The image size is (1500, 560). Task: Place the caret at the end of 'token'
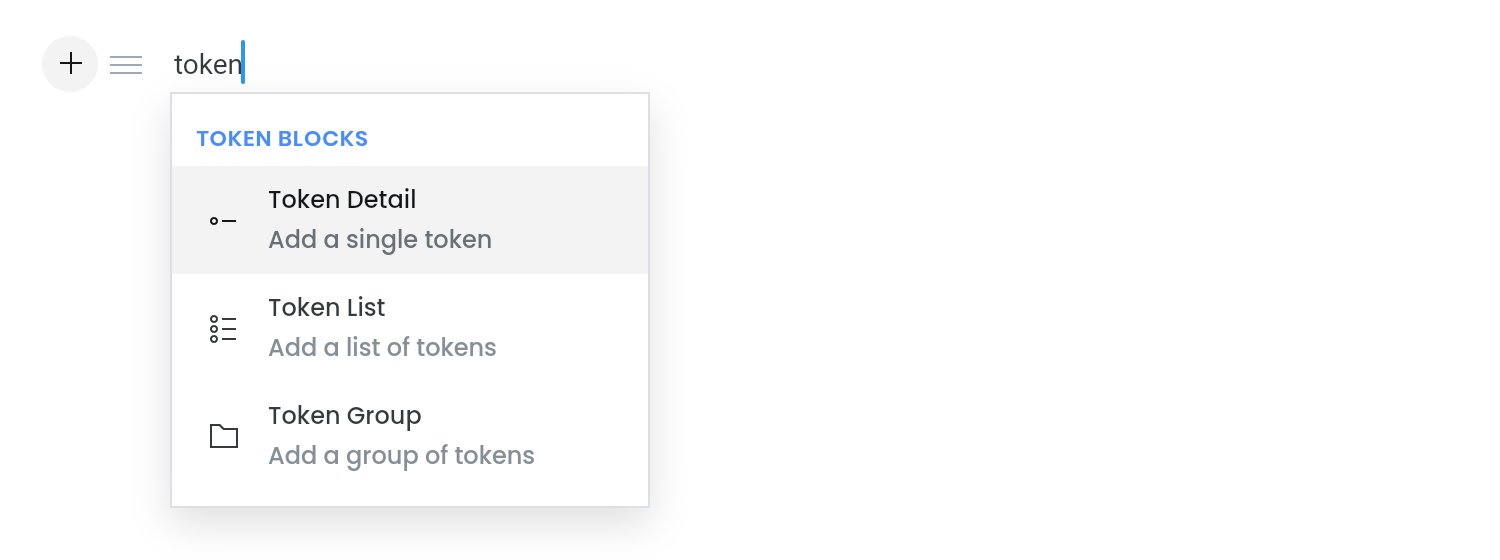(243, 65)
